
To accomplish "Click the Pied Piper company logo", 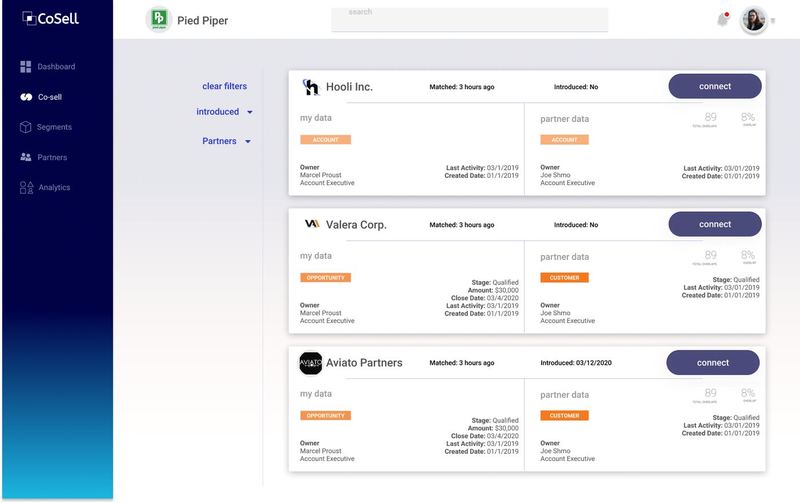I will 159,19.
